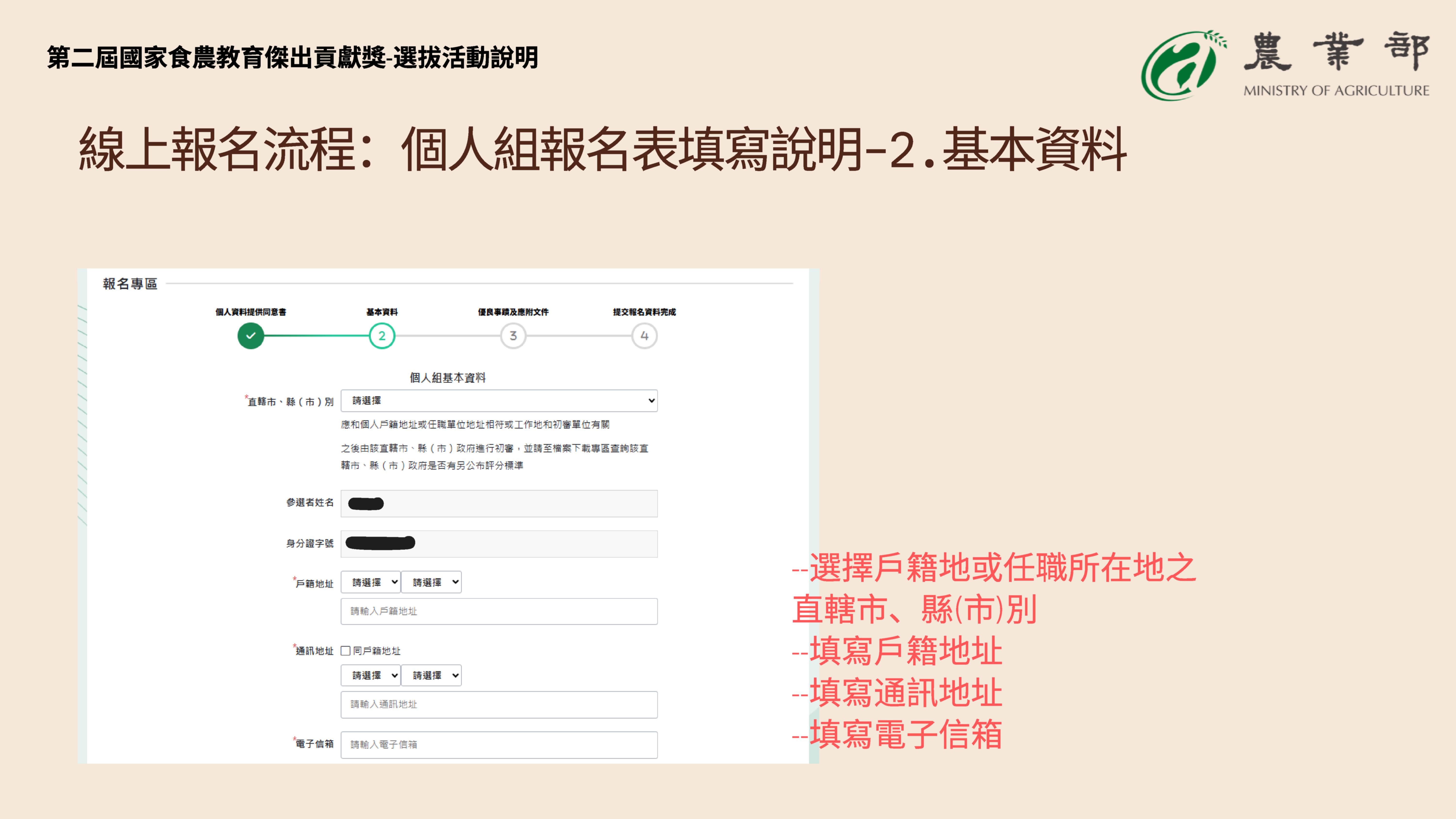
Task: Open the second 戶籍地址 district dropdown
Action: [x=431, y=582]
